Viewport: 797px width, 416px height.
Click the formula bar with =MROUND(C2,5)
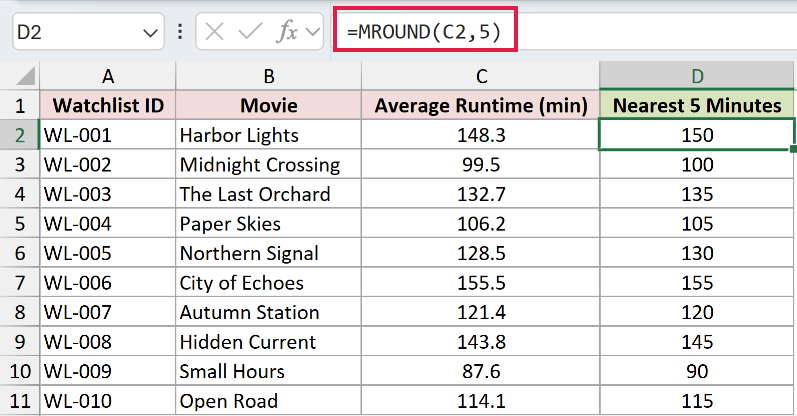pos(564,32)
